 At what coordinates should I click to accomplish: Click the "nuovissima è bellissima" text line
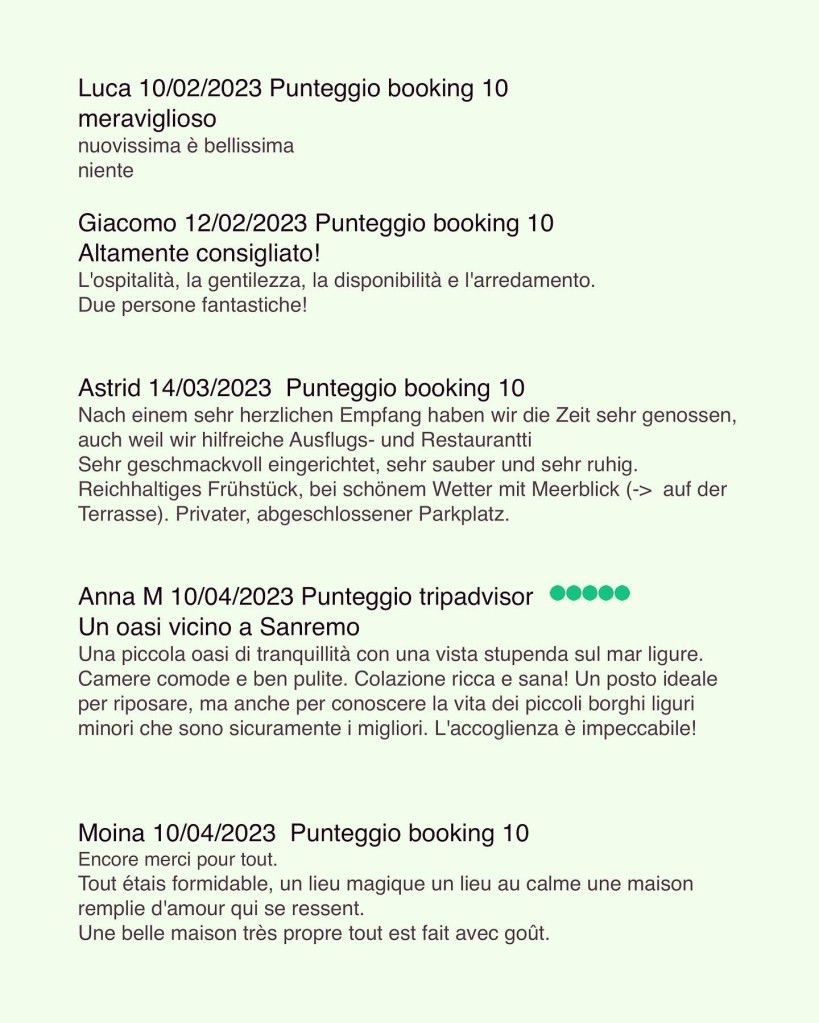186,146
